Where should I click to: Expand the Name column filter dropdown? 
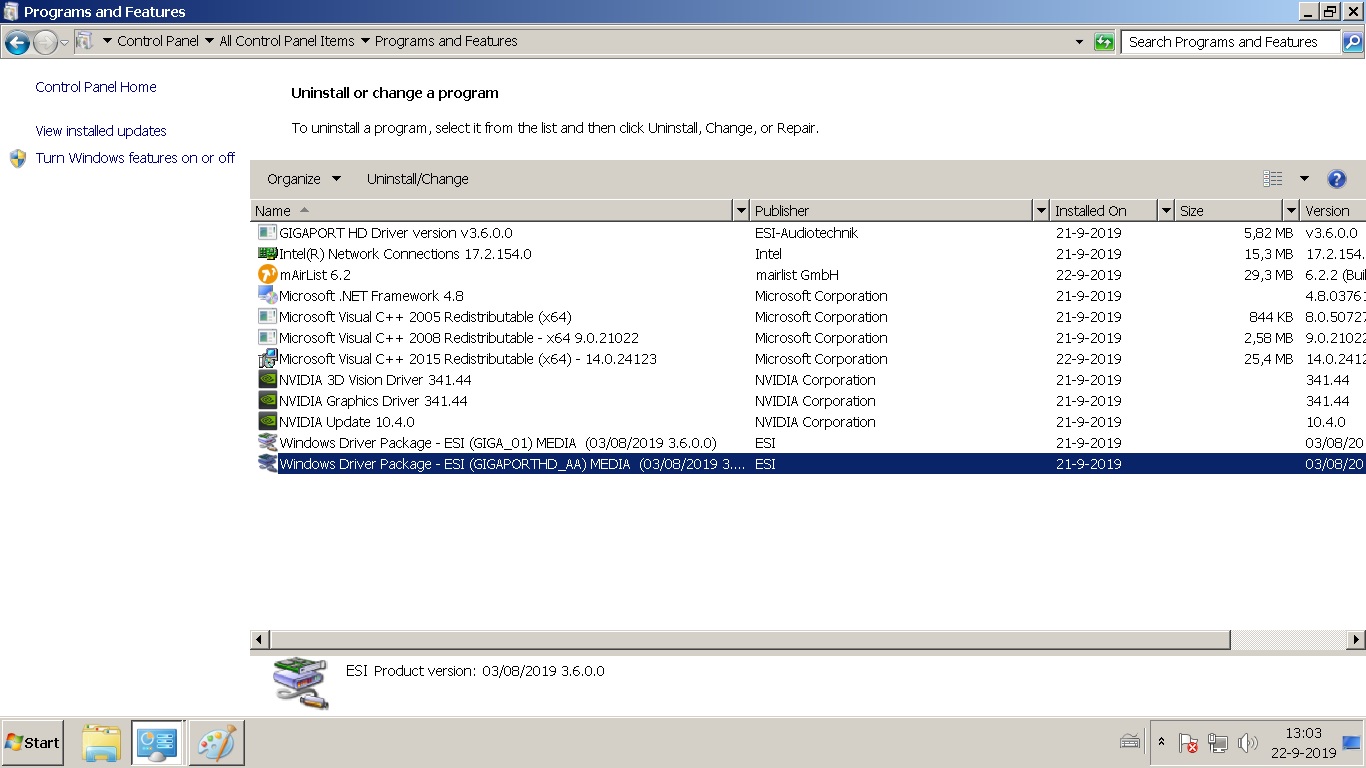pos(741,211)
